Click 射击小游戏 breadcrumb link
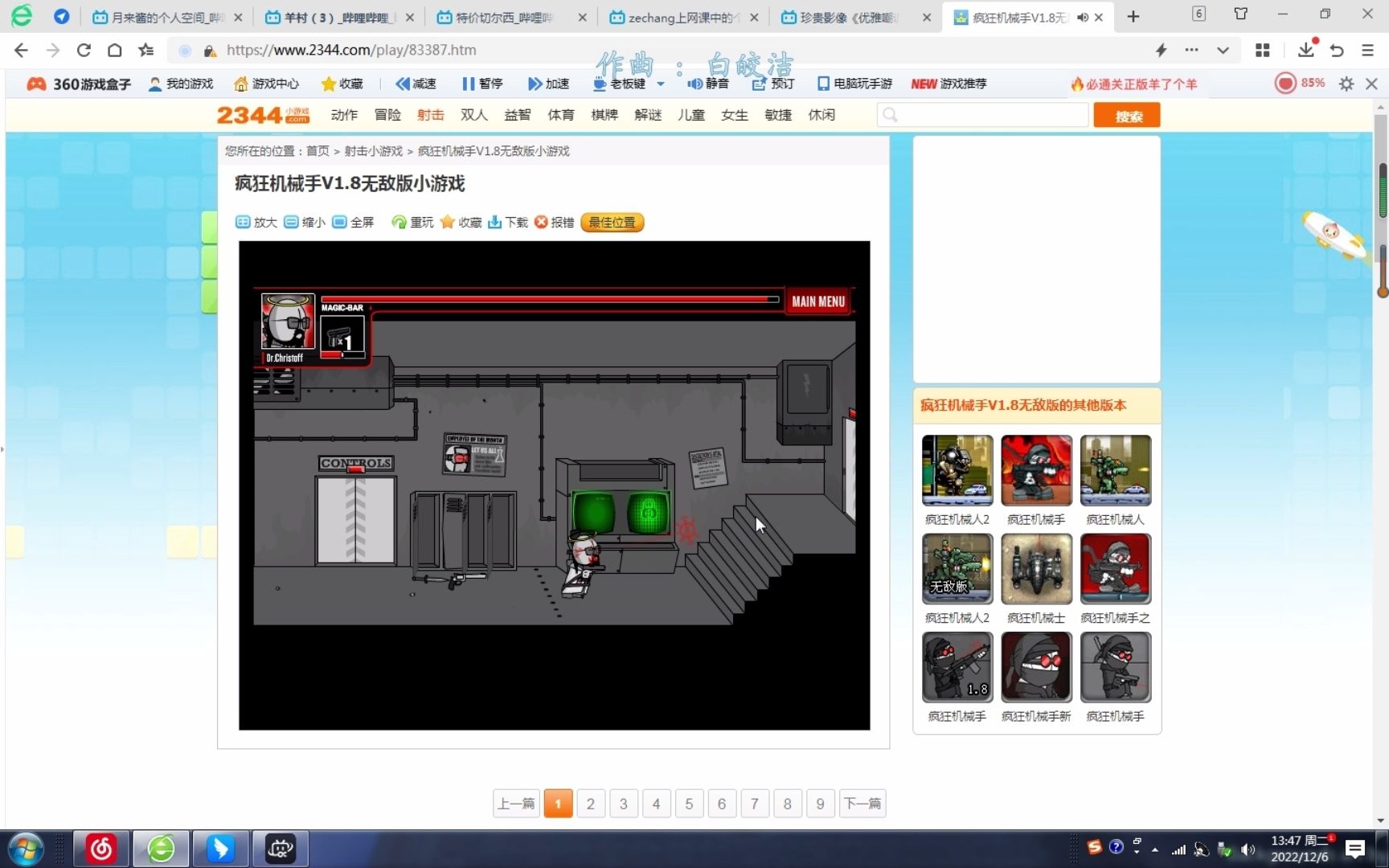 click(374, 151)
